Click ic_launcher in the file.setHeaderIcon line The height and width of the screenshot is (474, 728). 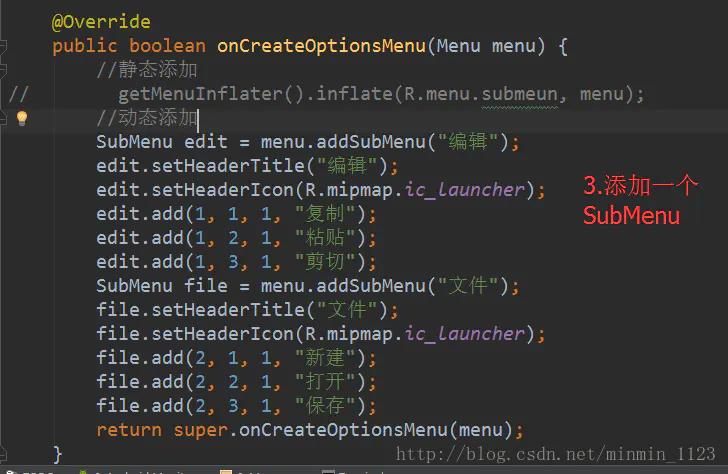coord(464,334)
